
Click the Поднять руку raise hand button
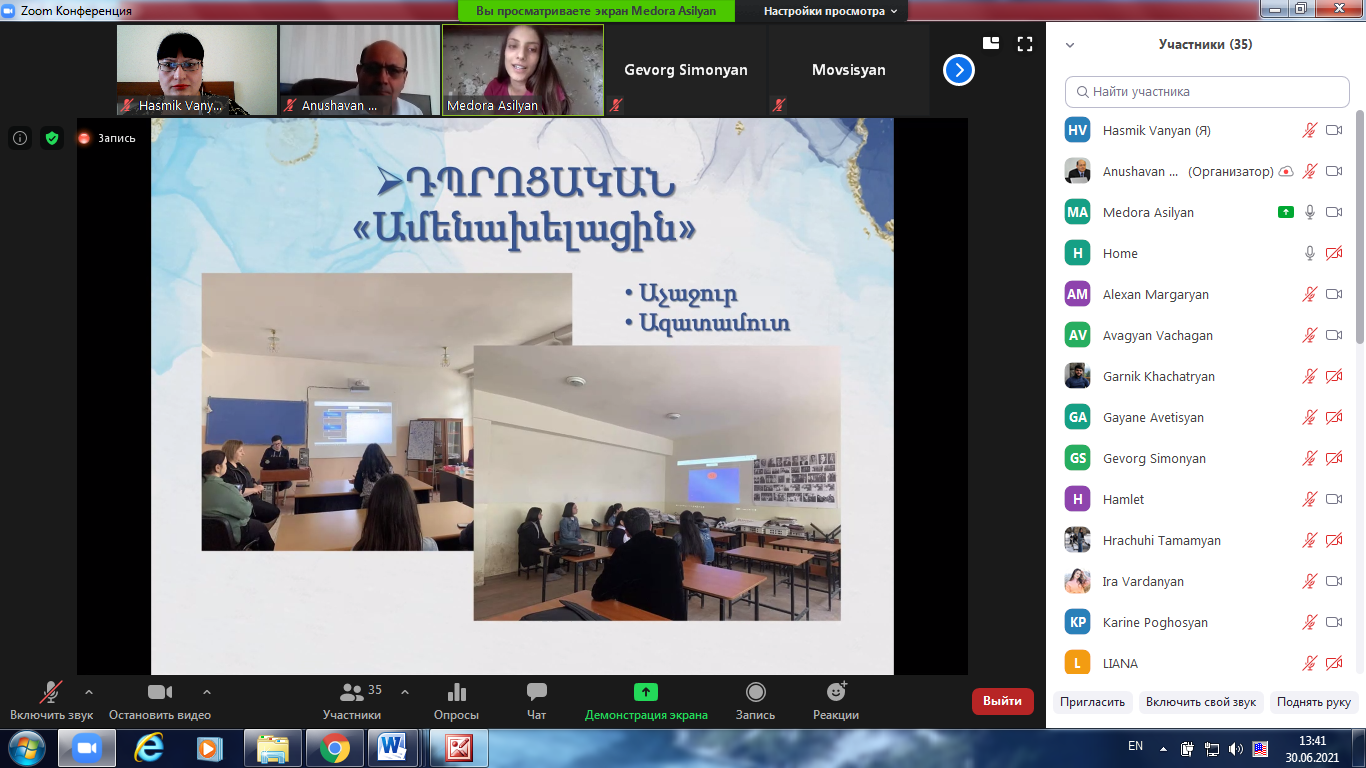[1313, 702]
